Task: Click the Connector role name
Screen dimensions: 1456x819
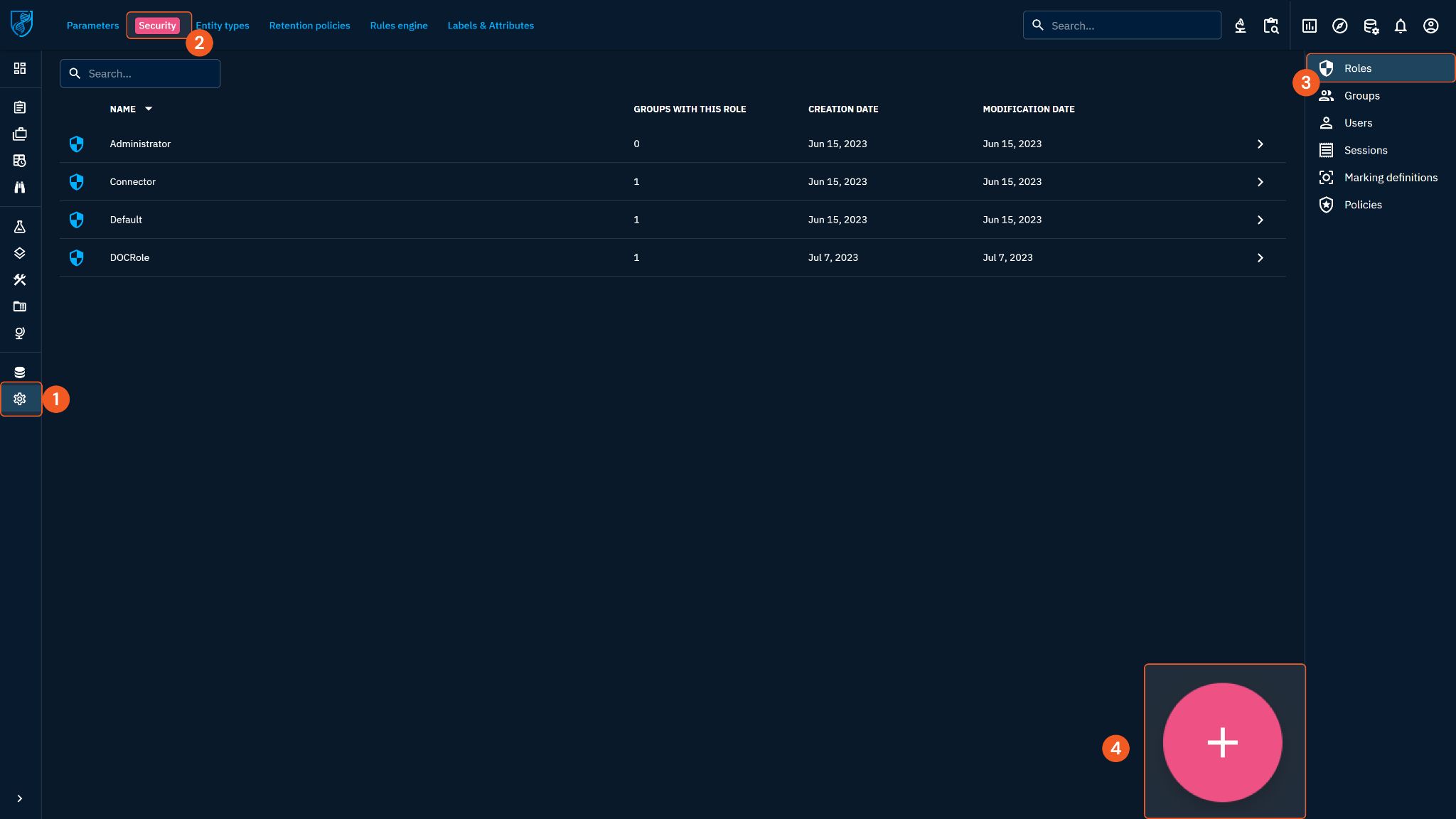Action: coord(133,182)
